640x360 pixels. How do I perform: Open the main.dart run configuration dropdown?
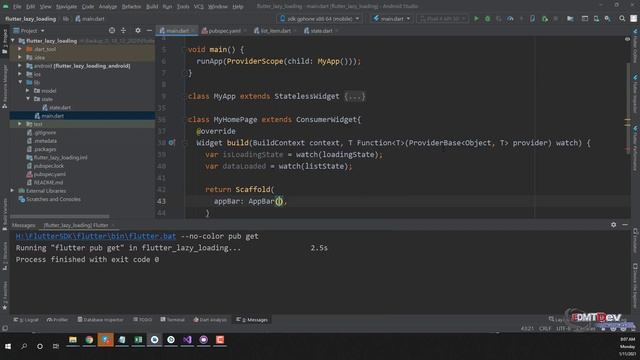(391, 19)
